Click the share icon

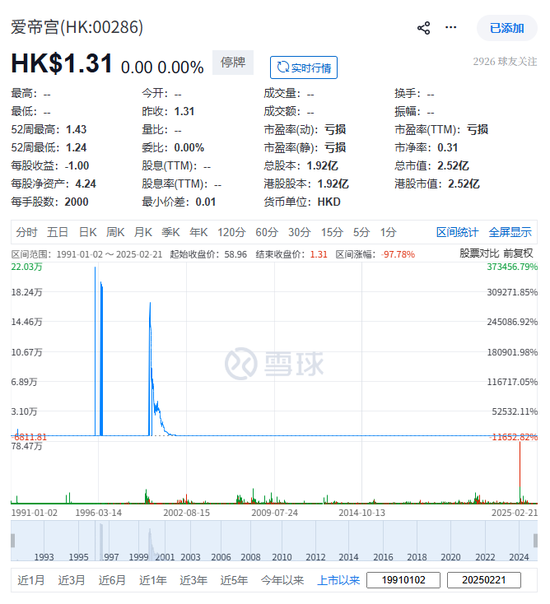click(423, 28)
